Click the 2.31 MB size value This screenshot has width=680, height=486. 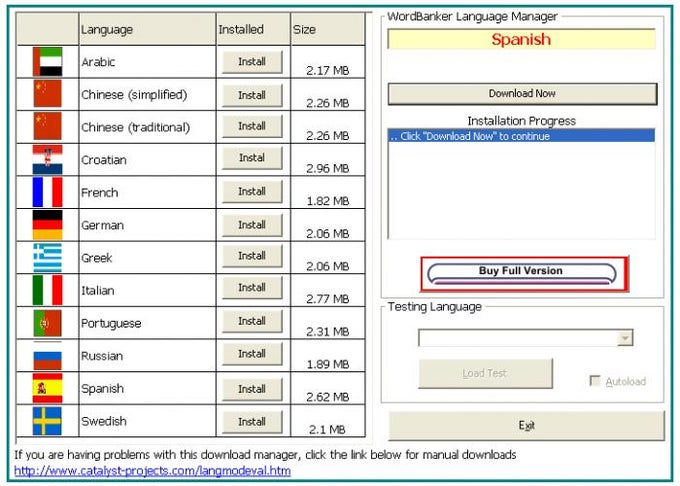[x=327, y=332]
